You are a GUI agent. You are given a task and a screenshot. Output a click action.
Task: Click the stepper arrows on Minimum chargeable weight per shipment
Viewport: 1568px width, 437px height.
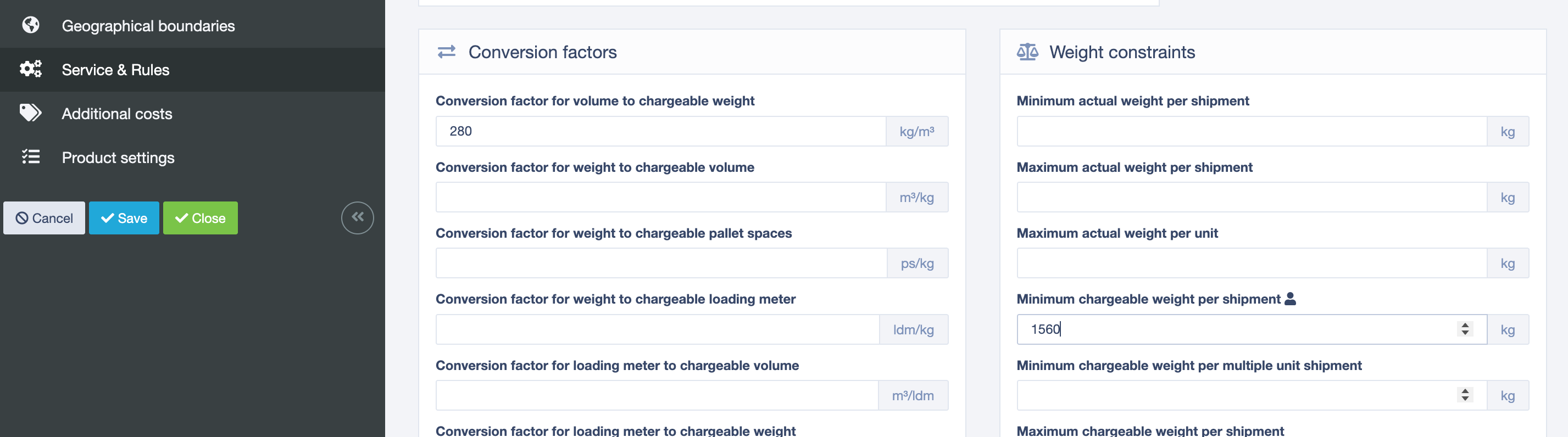pos(1465,329)
